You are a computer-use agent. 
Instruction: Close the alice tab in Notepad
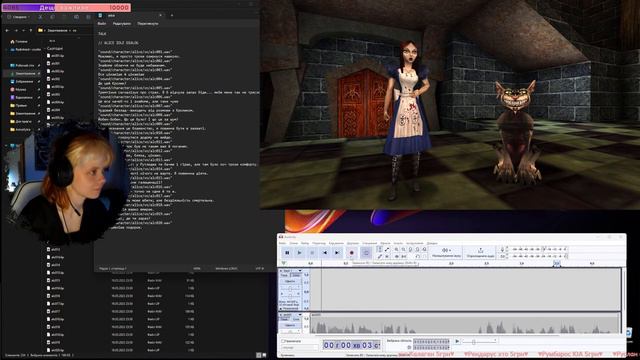point(160,16)
